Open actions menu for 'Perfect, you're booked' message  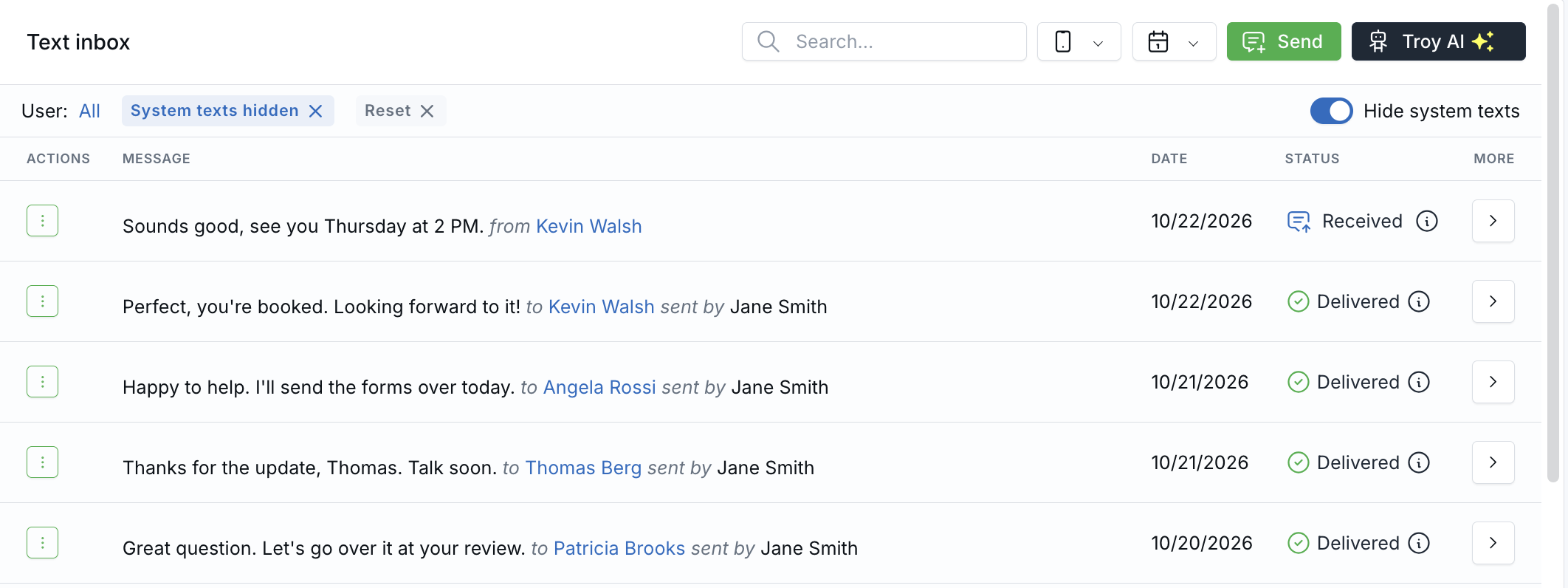point(43,301)
